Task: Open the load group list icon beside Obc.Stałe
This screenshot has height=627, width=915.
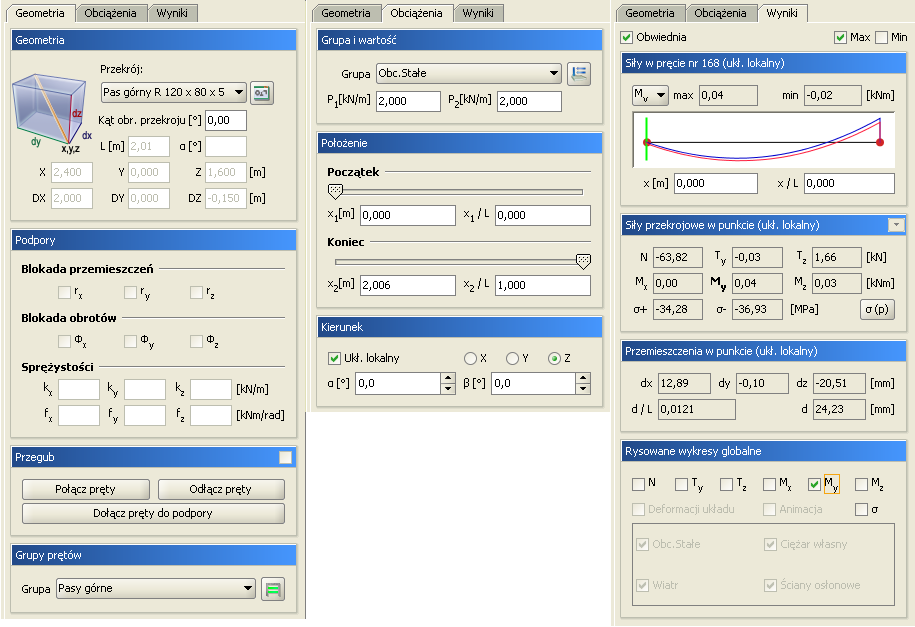Action: pos(579,74)
